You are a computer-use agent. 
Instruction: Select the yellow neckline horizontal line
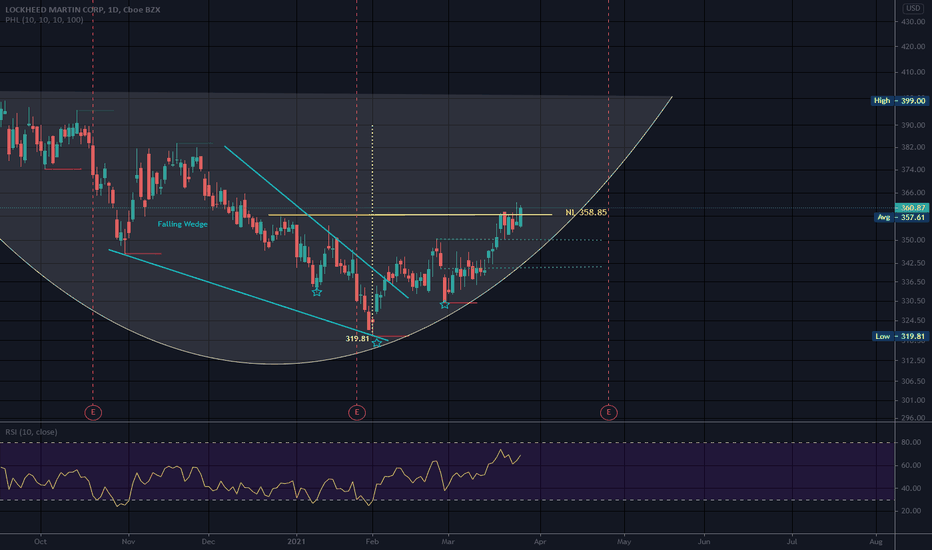tap(410, 215)
